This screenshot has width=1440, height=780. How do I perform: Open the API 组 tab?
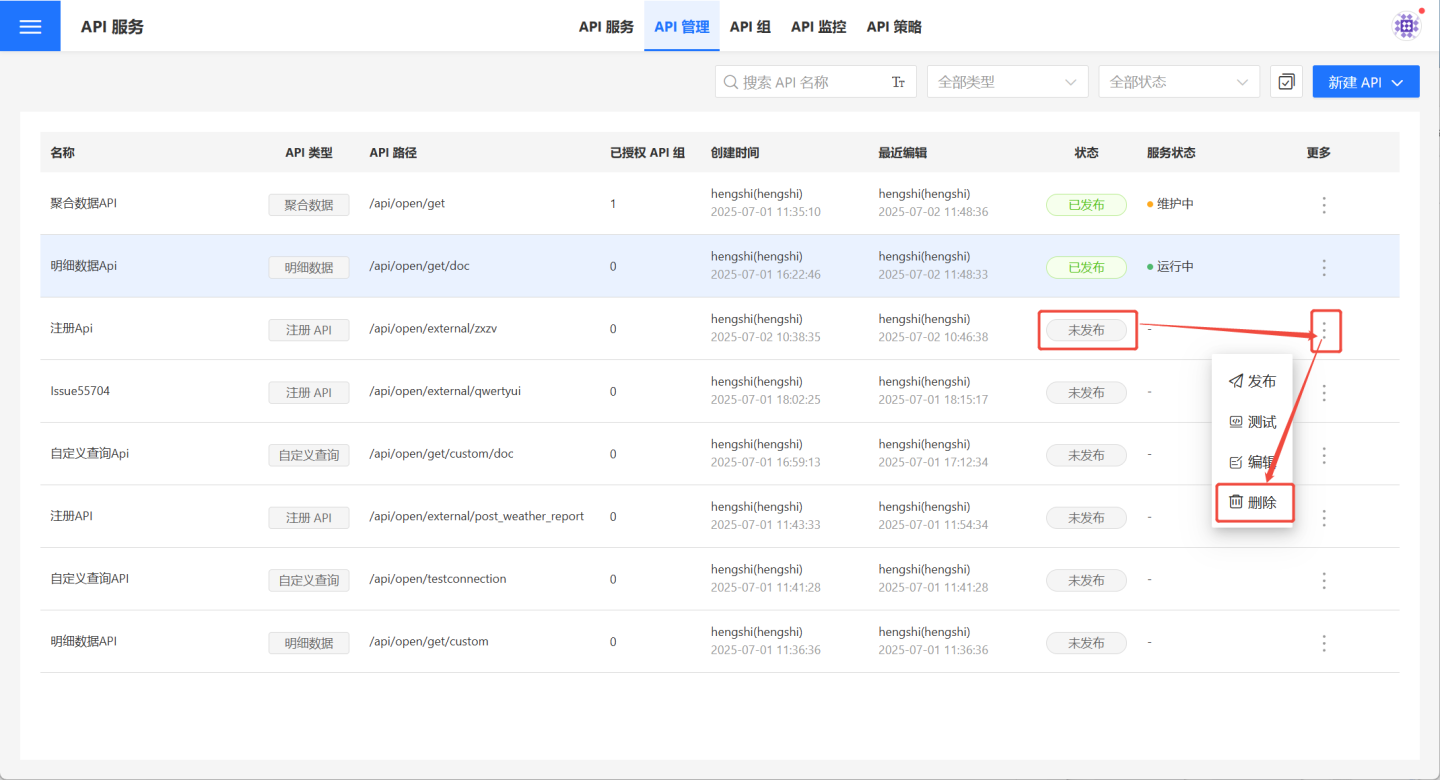point(750,27)
